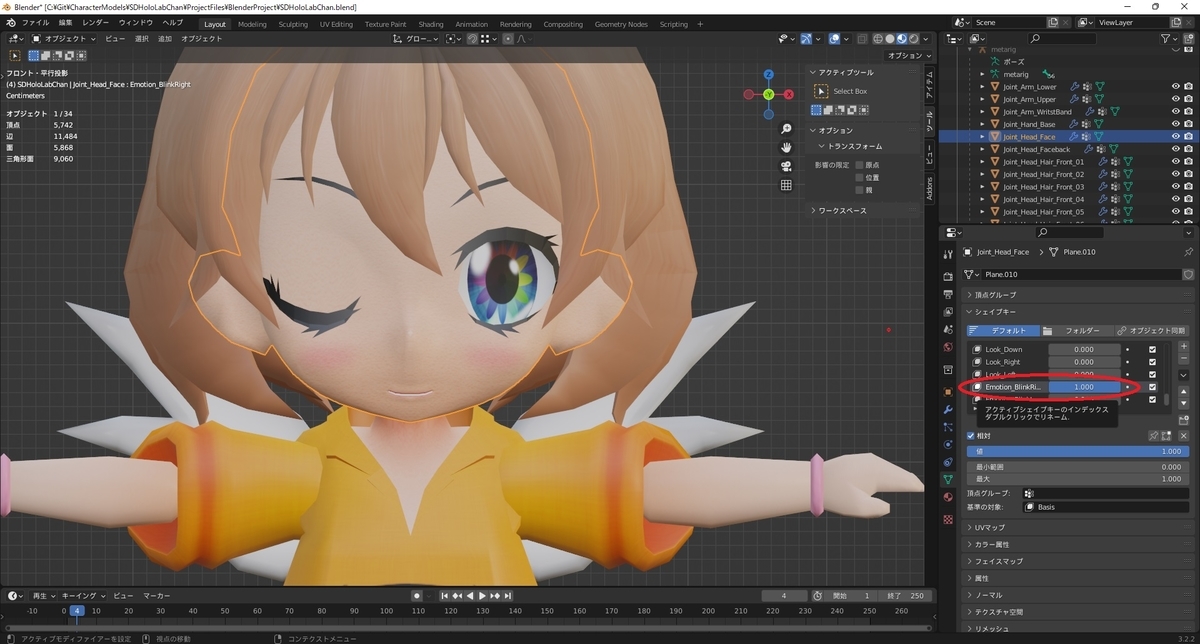1200x644 pixels.
Task: Toggle camera view icon in viewport
Action: [787, 166]
